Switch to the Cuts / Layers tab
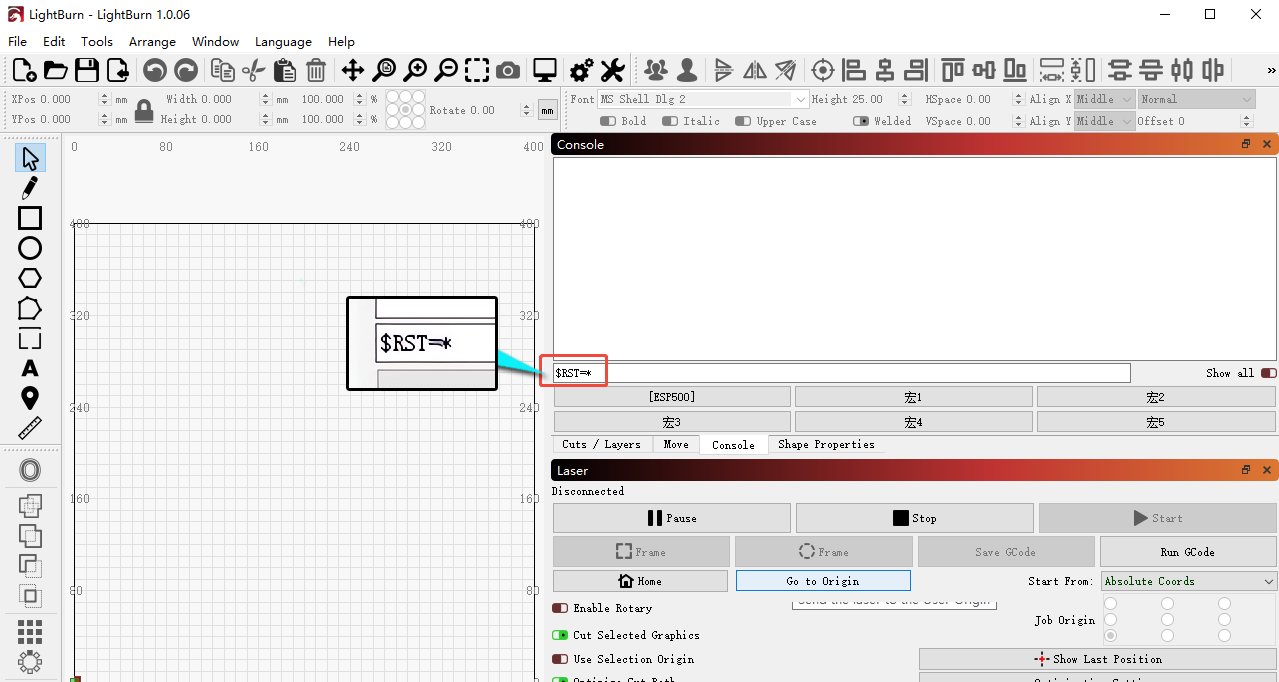The image size is (1279, 682). click(601, 444)
